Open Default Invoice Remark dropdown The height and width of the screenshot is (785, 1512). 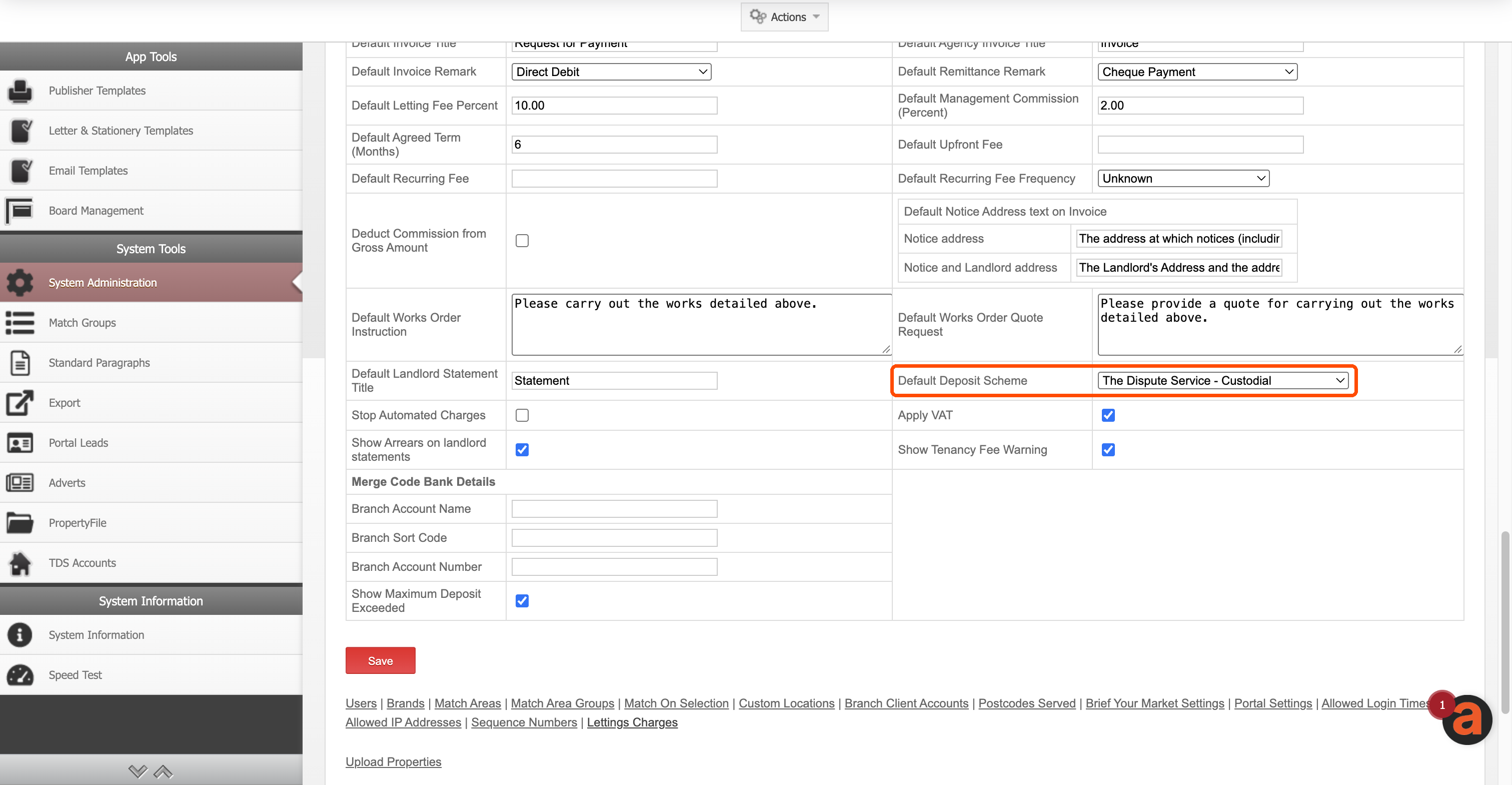611,72
